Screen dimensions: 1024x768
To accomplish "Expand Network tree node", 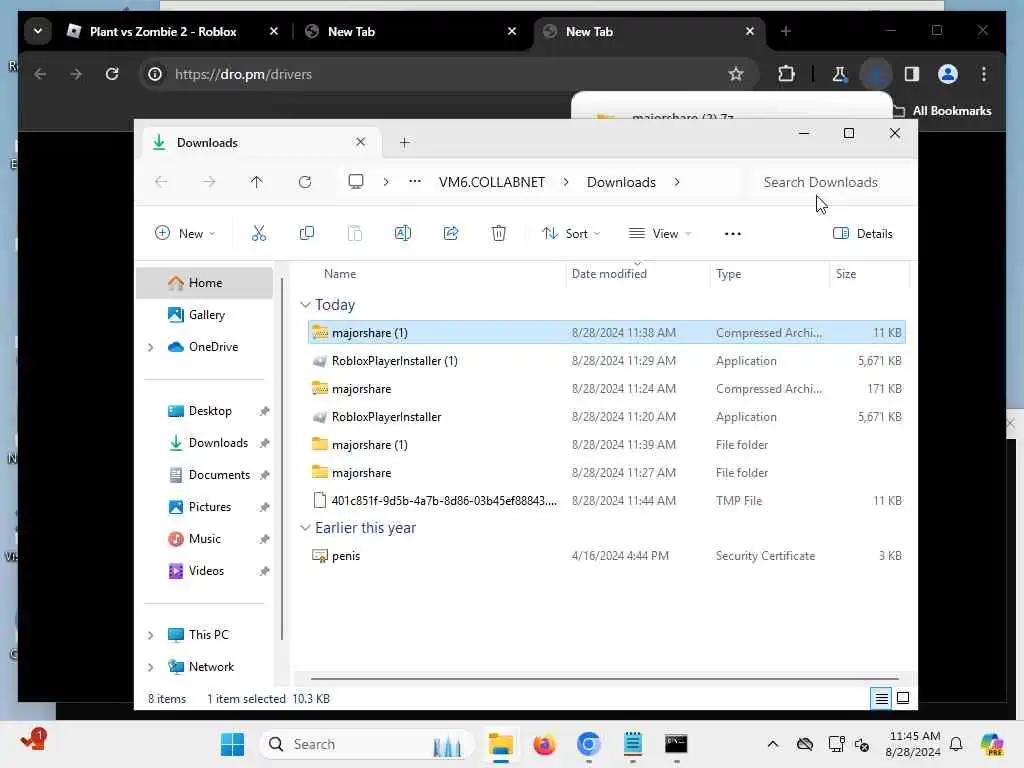I will tap(151, 667).
